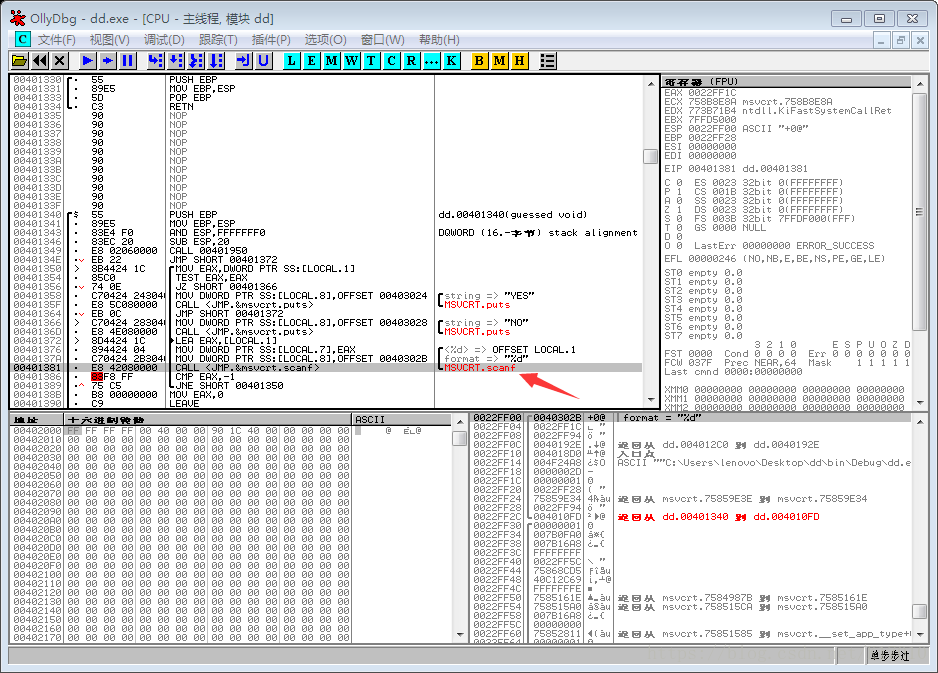Open the 插件(P) menu
This screenshot has height=673, width=938.
(x=271, y=39)
